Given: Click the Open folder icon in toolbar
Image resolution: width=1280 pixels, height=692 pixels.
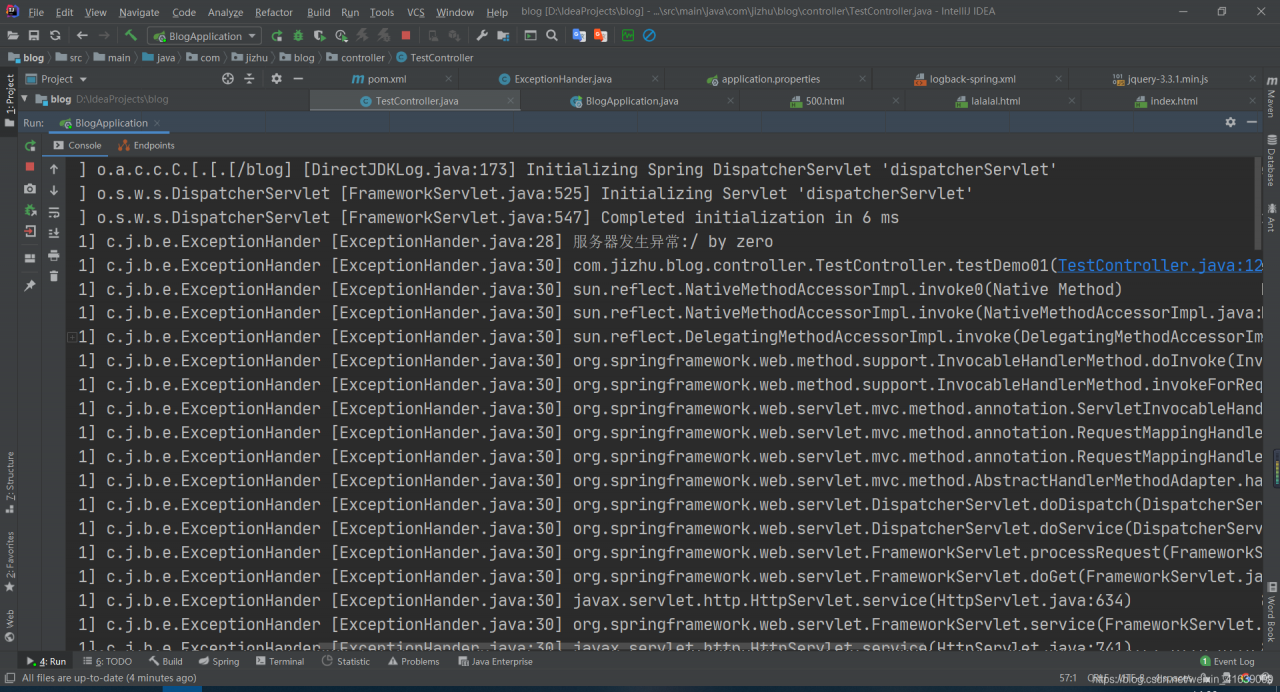Looking at the screenshot, I should click(x=13, y=36).
